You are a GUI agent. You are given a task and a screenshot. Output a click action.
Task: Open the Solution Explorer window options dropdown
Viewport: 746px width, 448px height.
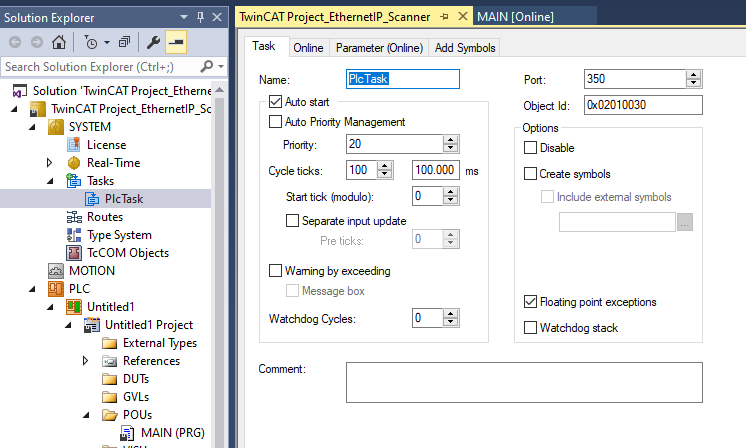point(184,18)
